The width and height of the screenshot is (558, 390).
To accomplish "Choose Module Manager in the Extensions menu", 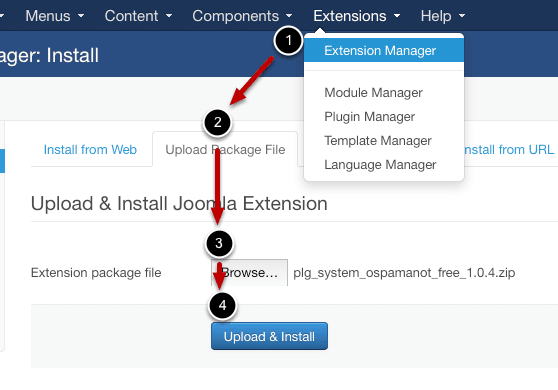I will point(373,93).
